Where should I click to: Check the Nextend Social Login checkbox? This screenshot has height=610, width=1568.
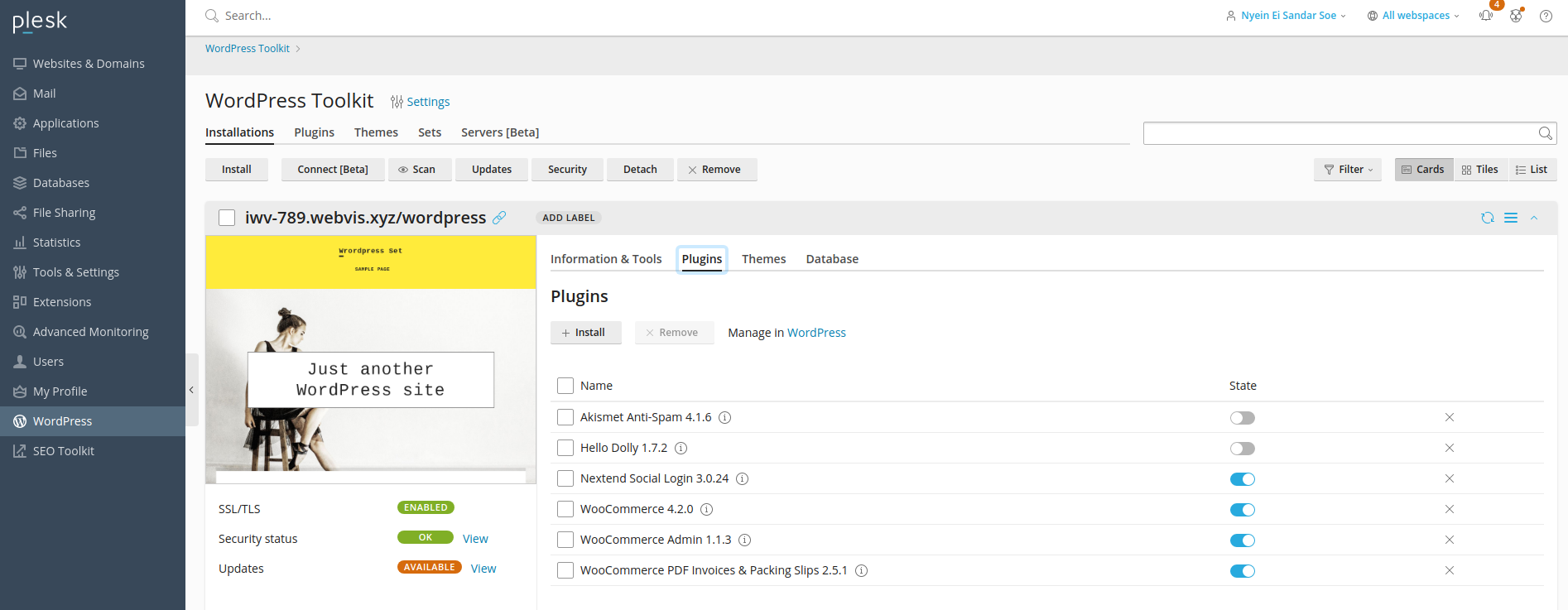tap(565, 478)
